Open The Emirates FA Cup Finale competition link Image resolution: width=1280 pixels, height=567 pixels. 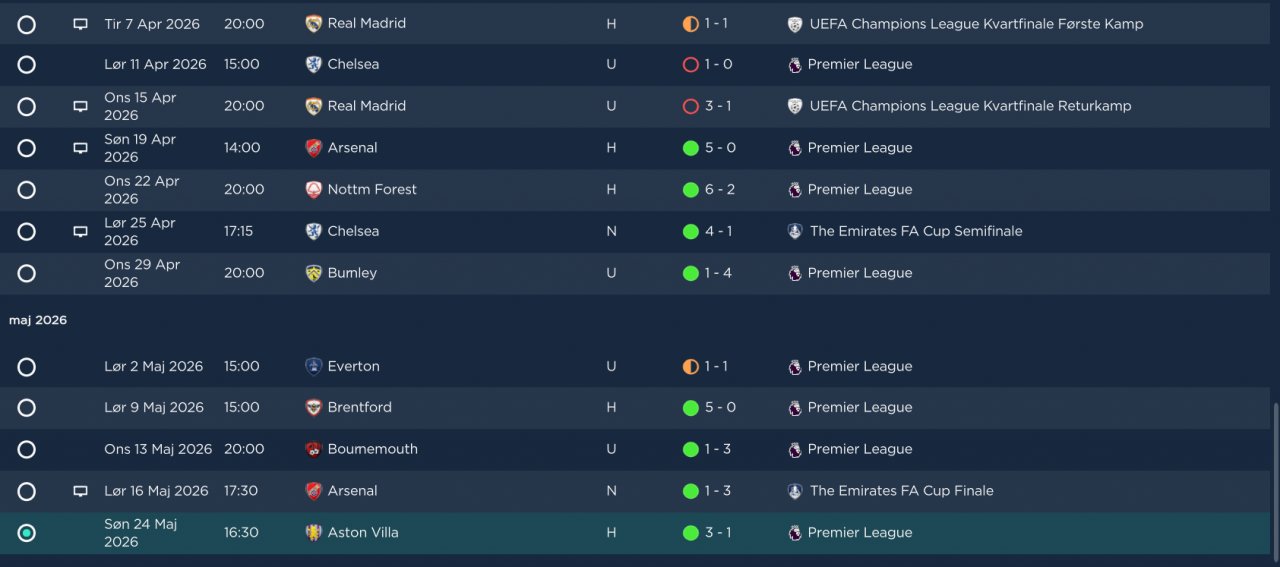[901, 491]
